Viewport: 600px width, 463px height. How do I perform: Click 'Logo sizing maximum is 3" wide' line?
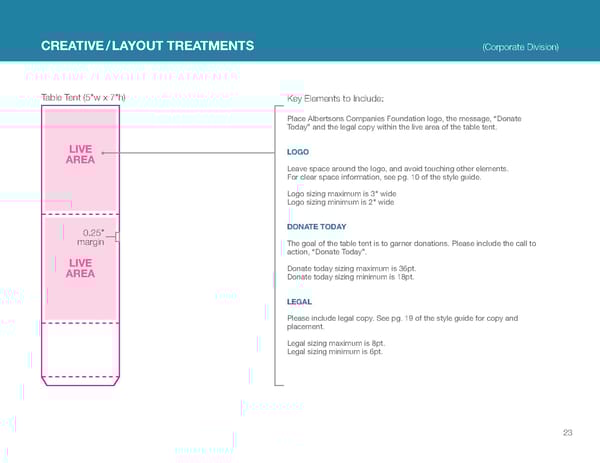pos(340,194)
